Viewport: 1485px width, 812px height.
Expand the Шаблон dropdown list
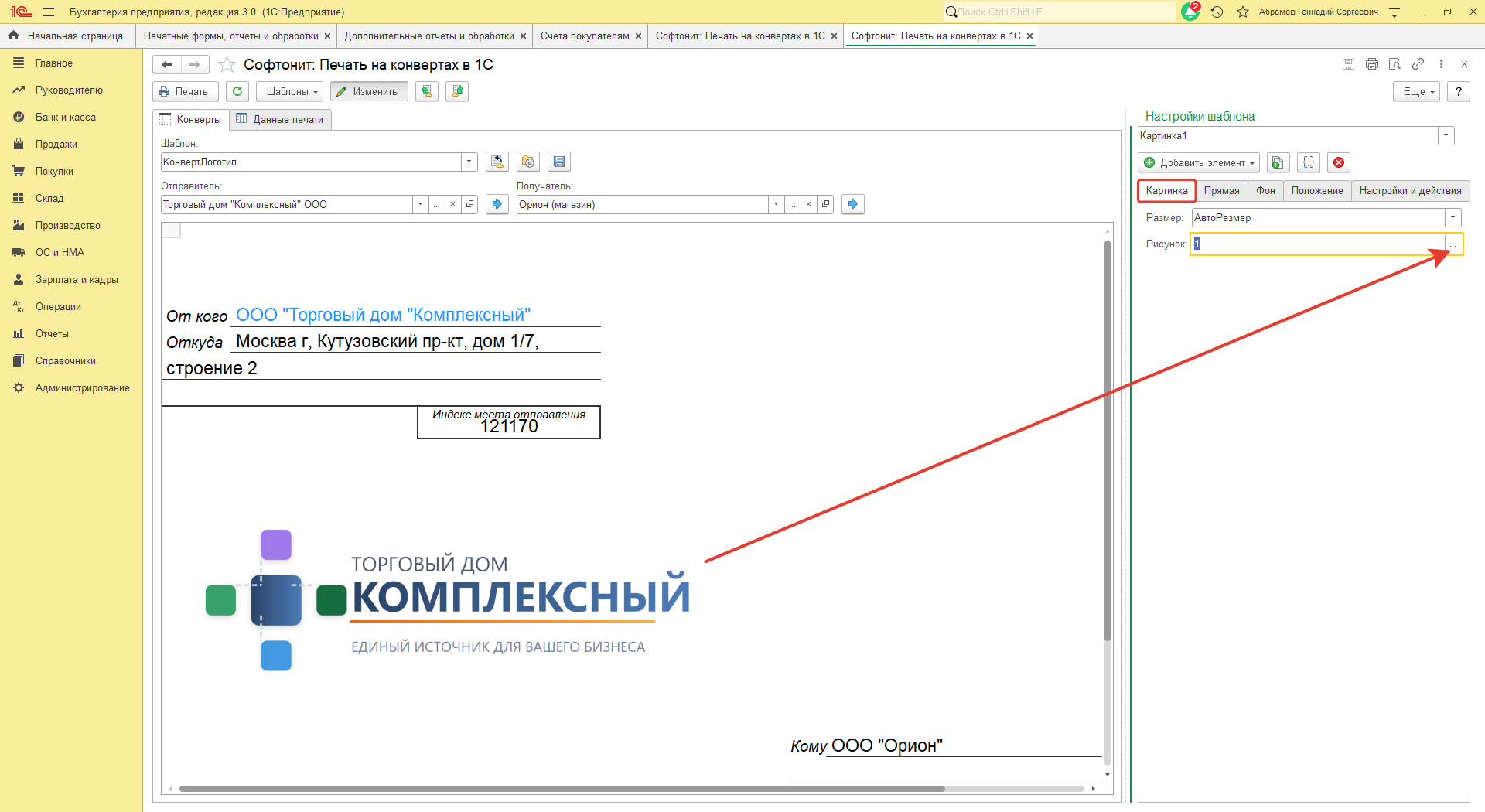pos(469,162)
